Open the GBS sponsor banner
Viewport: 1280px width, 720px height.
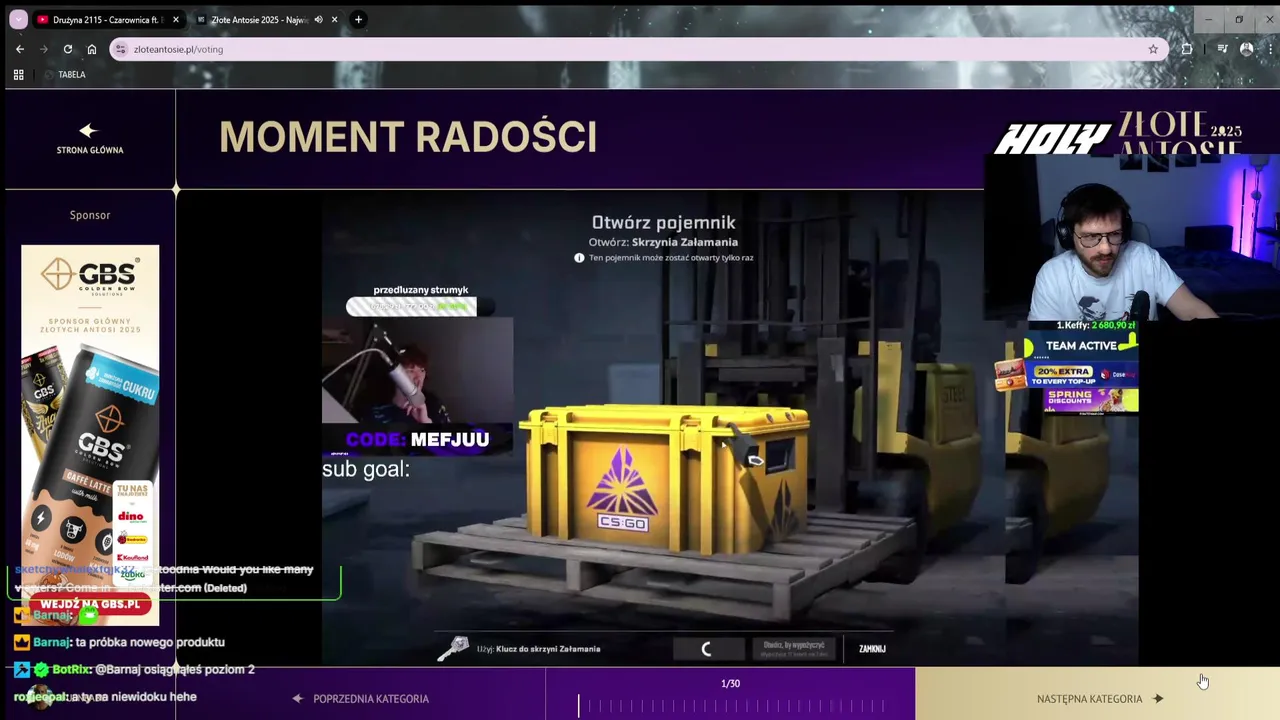(90, 435)
